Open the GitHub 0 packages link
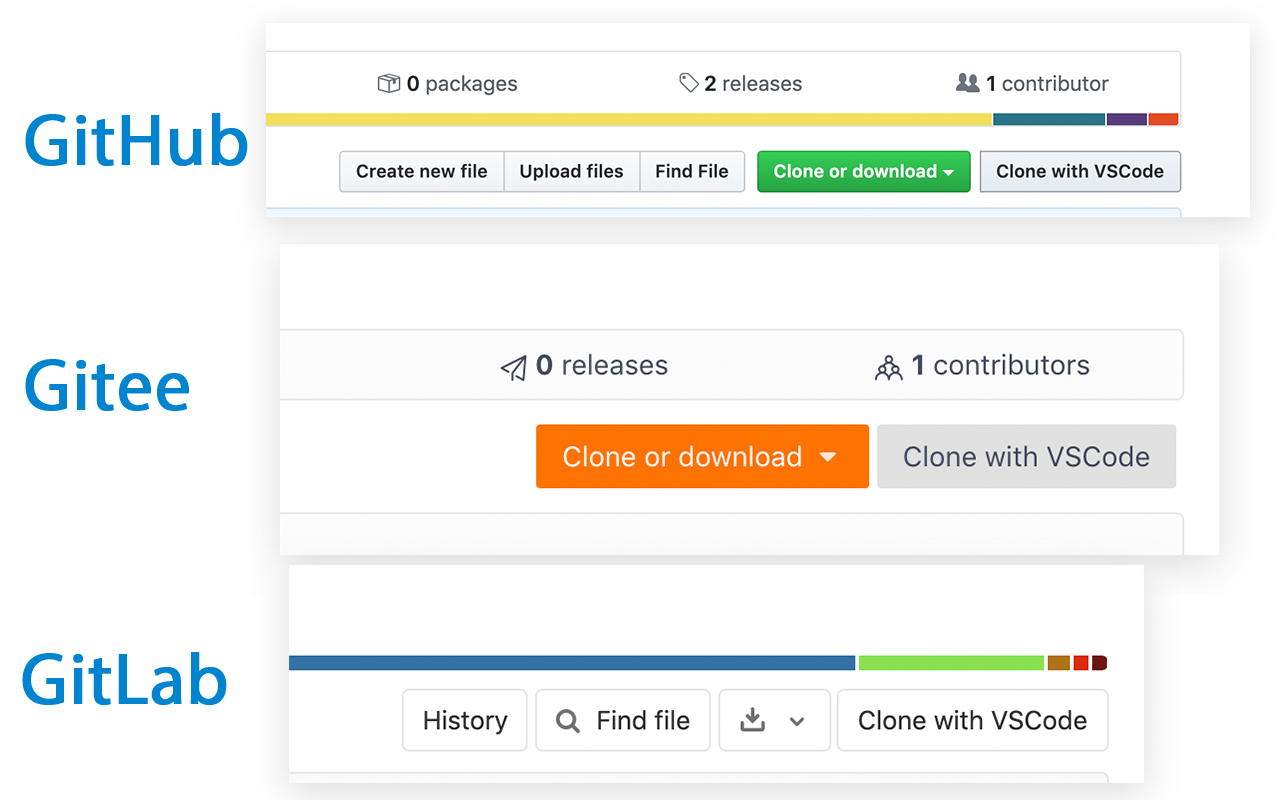The image size is (1280, 800). tap(448, 84)
